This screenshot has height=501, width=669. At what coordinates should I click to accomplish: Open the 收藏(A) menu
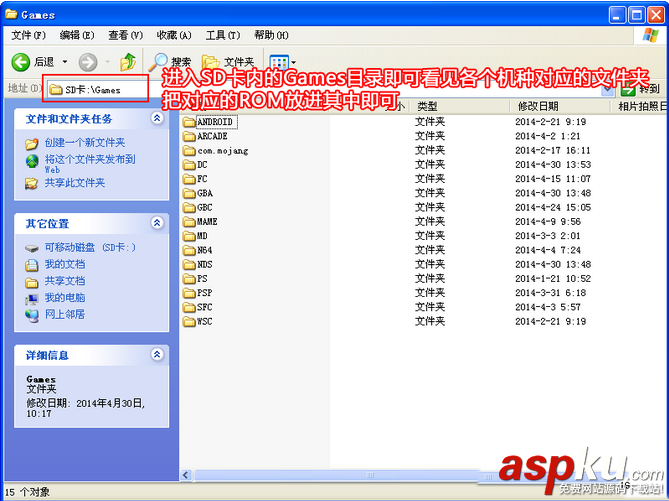(174, 35)
